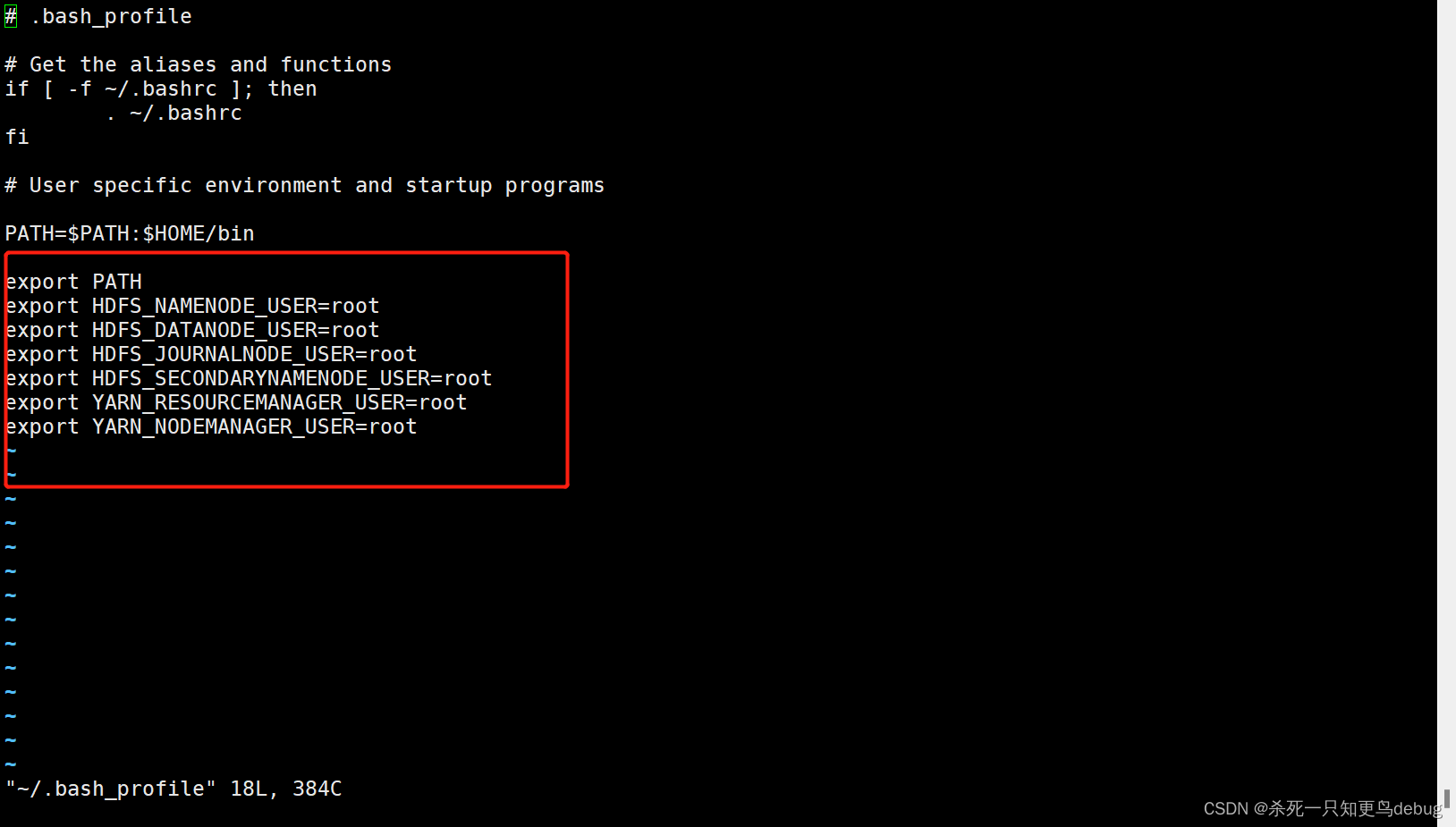Click the 'fi' closing keyword
Screen dimensions: 1456x827
click(x=17, y=137)
